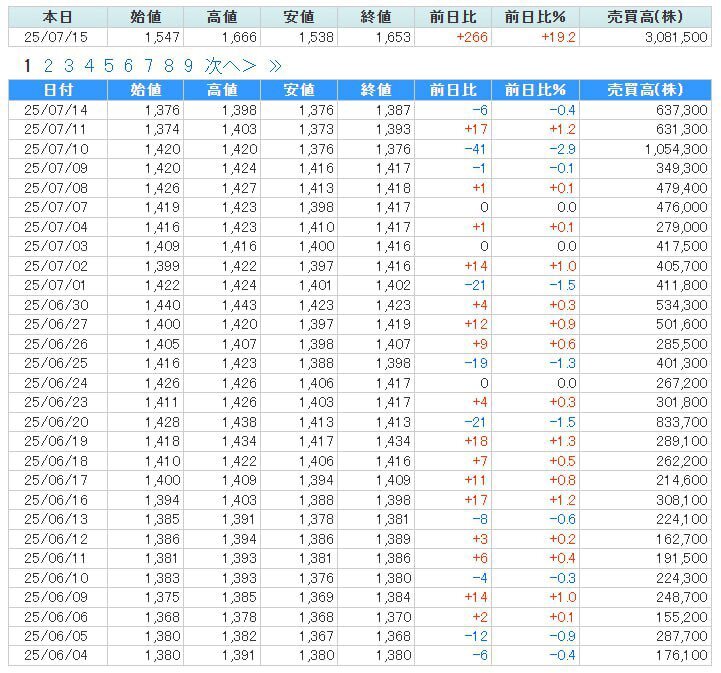The height and width of the screenshot is (673, 721).
Task: Select the 25/06/18 date cell
Action: click(x=56, y=462)
